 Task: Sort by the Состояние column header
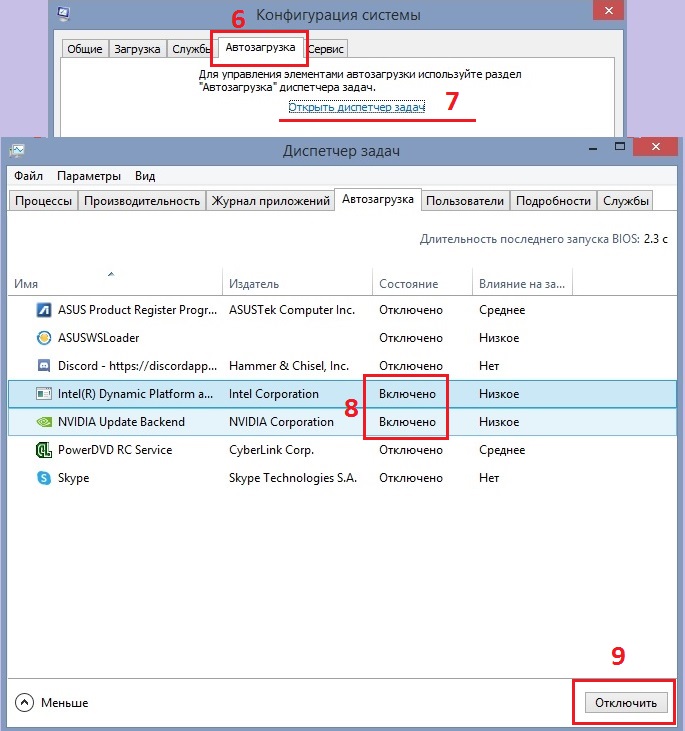(x=422, y=283)
